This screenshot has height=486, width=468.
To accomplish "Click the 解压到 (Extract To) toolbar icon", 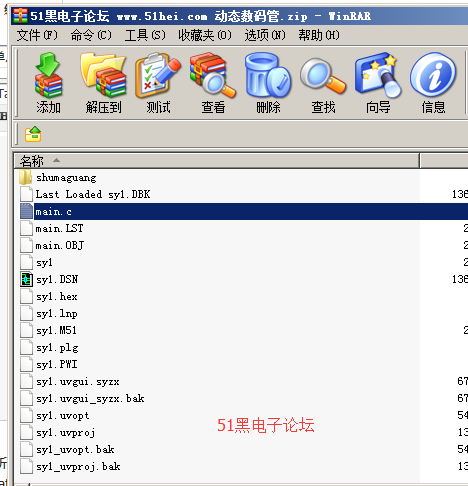I will point(103,75).
